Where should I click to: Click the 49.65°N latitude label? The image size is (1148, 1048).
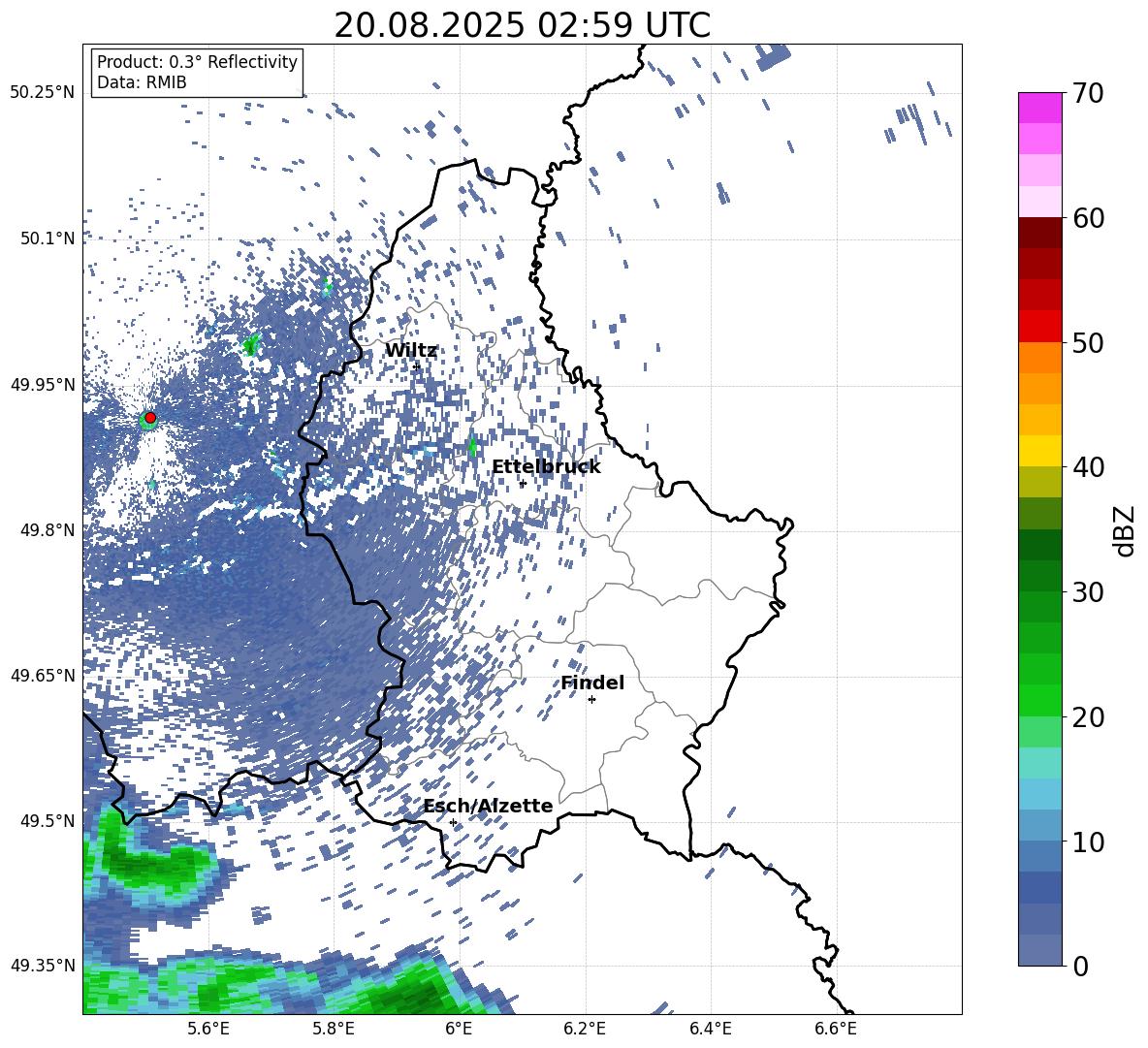pyautogui.click(x=44, y=675)
